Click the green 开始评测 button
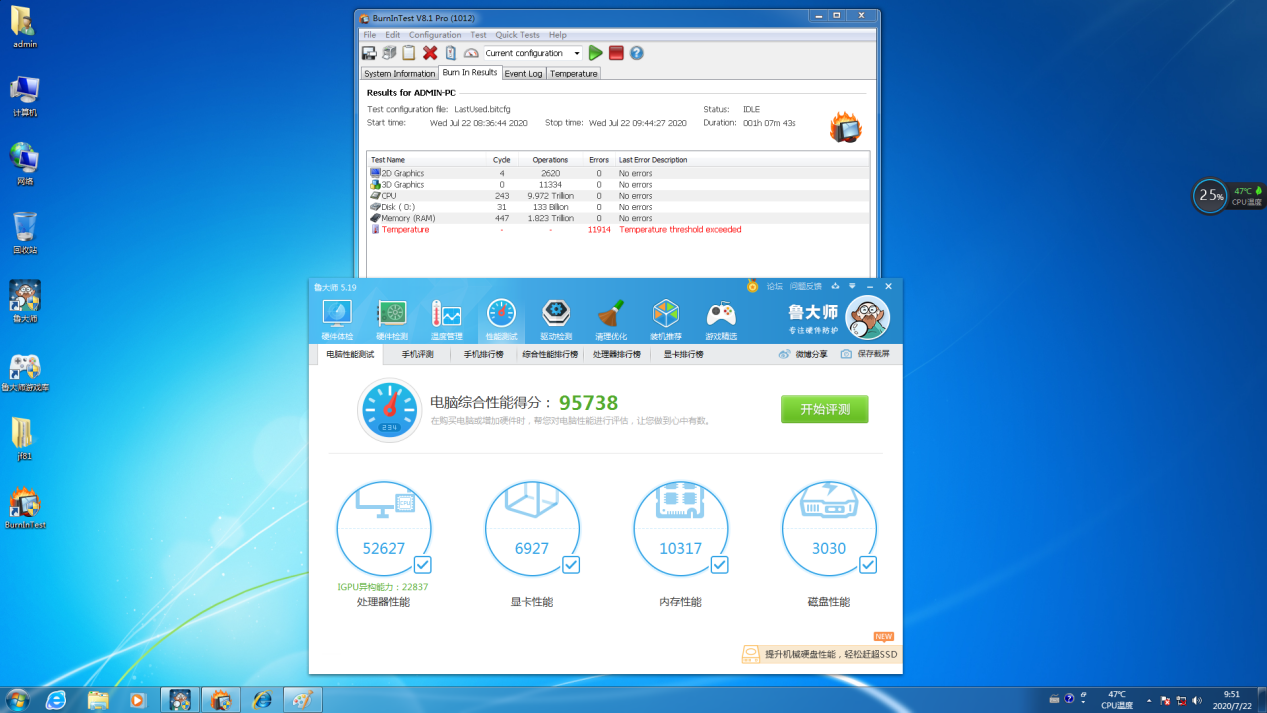Image resolution: width=1267 pixels, height=713 pixels. 824,409
